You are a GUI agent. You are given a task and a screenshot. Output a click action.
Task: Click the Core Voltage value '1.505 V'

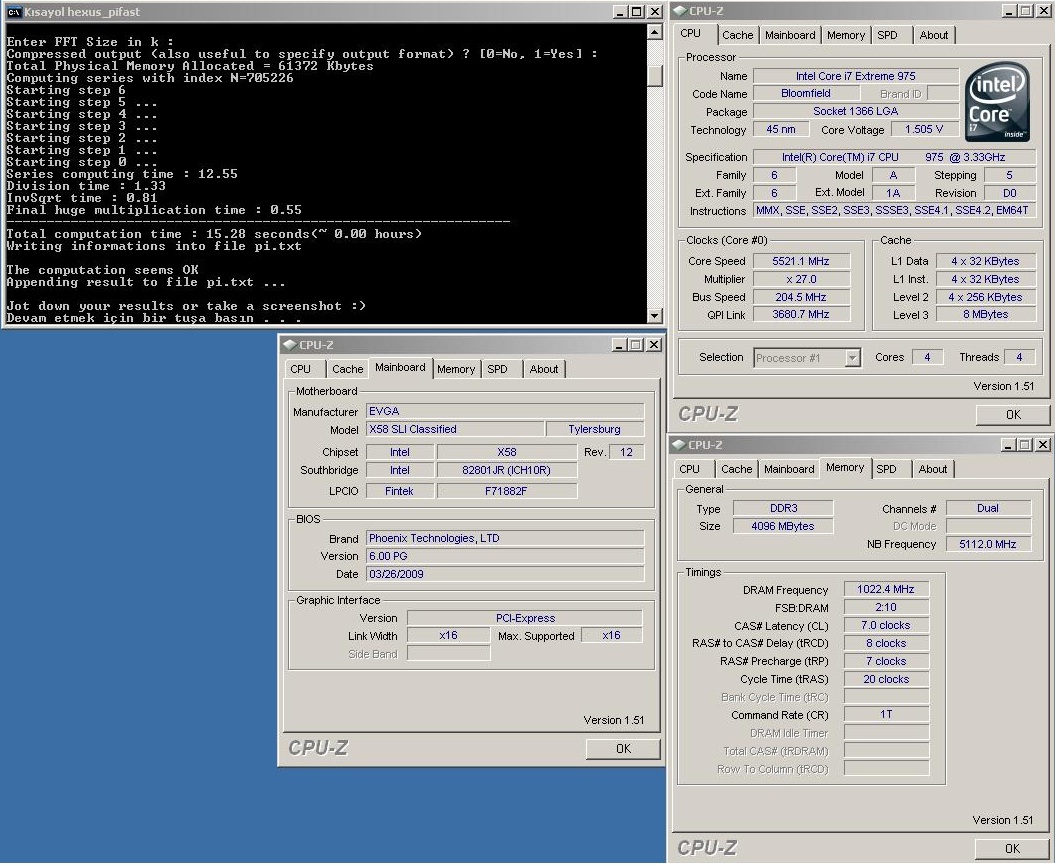(924, 129)
